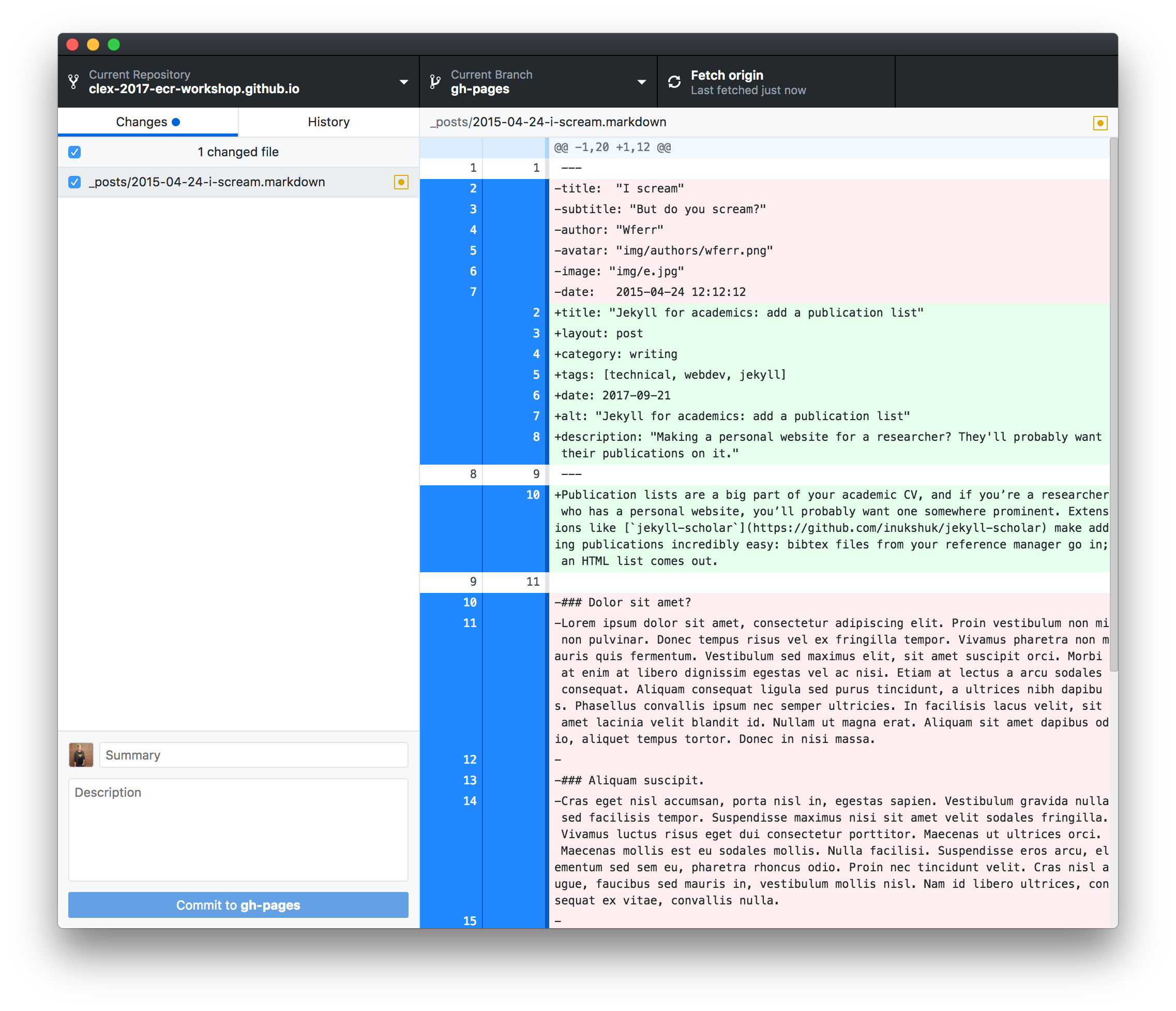Viewport: 1176px width, 1011px height.
Task: Click the blue dot indicator on Changes tab
Action: tap(176, 122)
